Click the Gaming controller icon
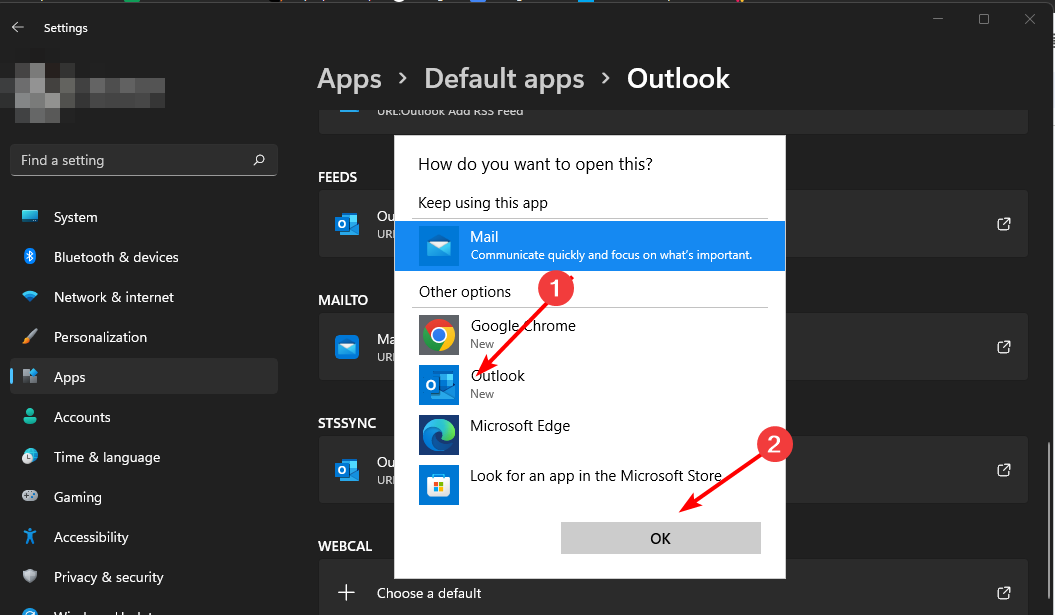Image resolution: width=1055 pixels, height=615 pixels. [30, 496]
